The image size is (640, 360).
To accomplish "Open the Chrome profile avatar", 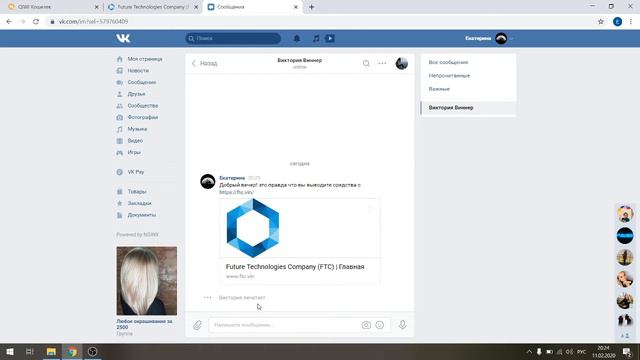I will (618, 22).
